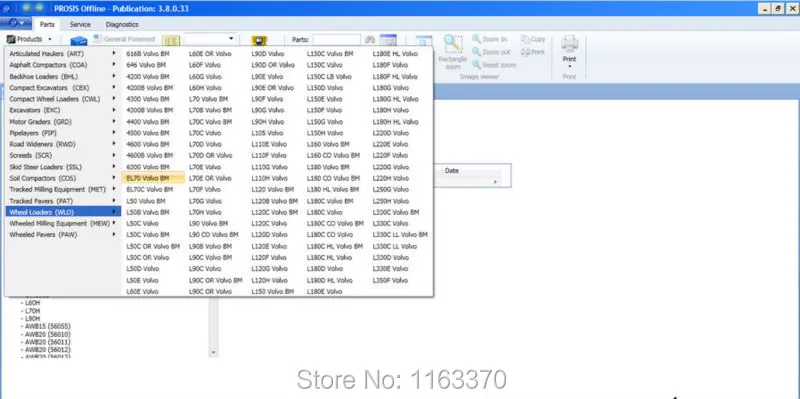The height and width of the screenshot is (399, 800).
Task: Expand Tracked Milling Equipment (MET) submenu
Action: (x=62, y=189)
